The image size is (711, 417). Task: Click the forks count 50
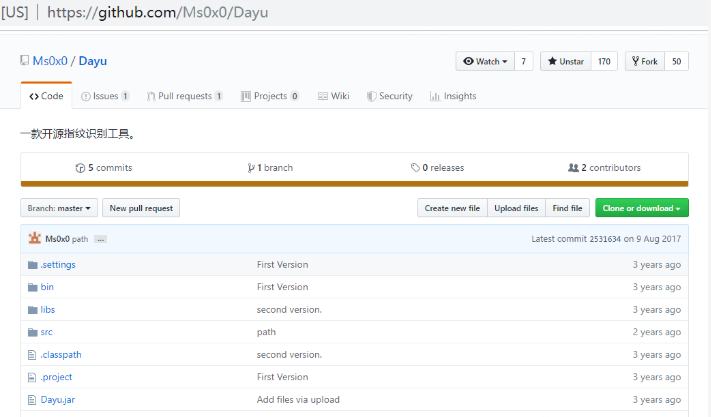[677, 61]
